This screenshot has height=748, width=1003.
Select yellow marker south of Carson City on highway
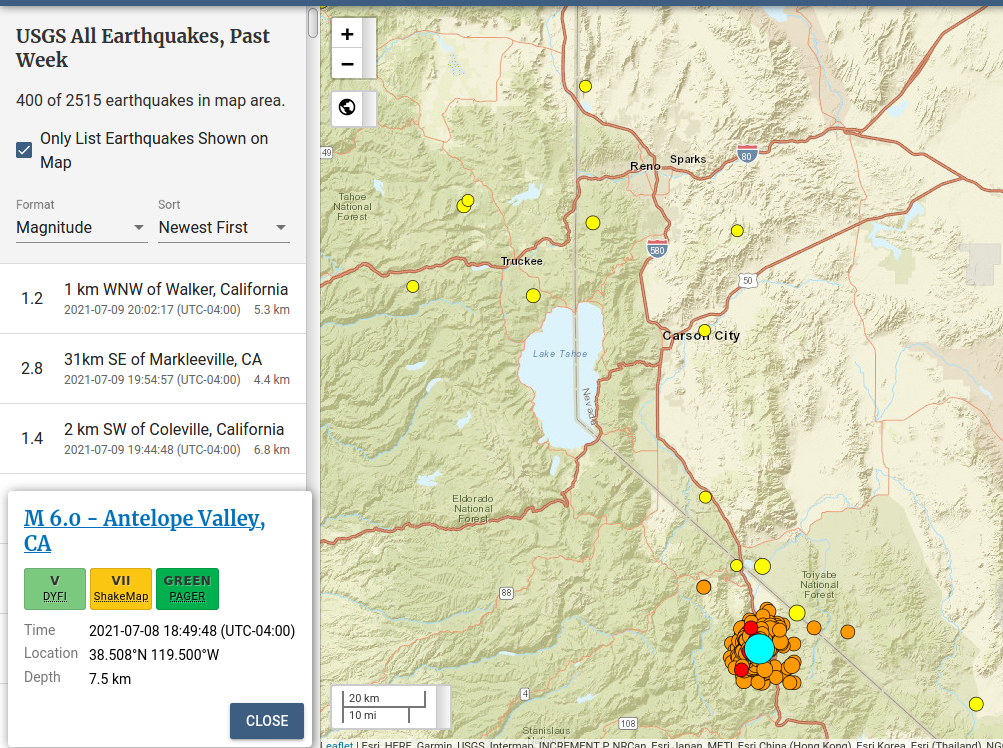pyautogui.click(x=706, y=497)
